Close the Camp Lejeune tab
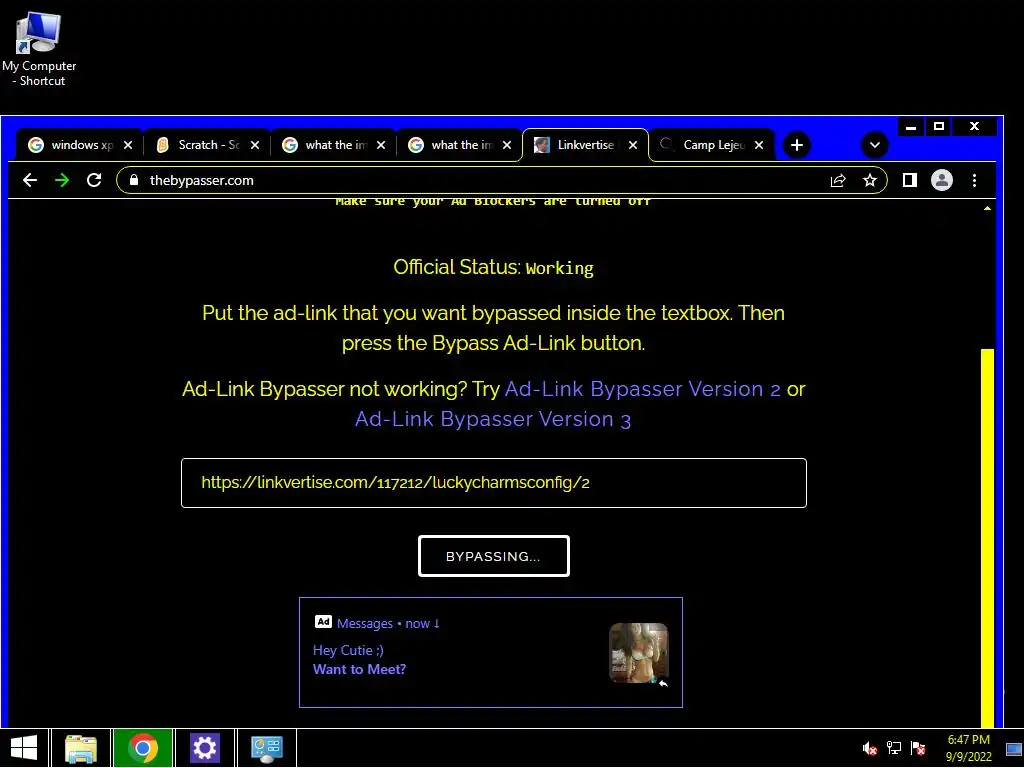Viewport: 1024px width, 768px height. pyautogui.click(x=759, y=145)
